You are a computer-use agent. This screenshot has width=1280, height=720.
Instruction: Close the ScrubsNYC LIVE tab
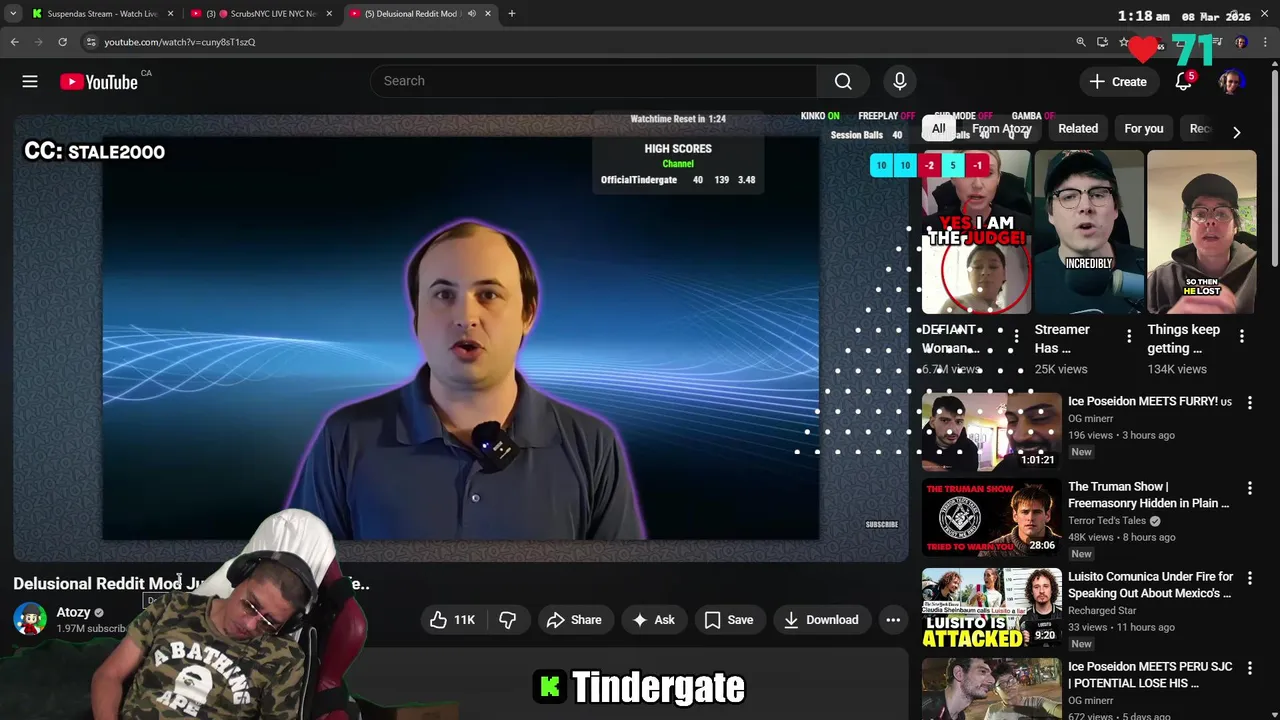tap(329, 14)
